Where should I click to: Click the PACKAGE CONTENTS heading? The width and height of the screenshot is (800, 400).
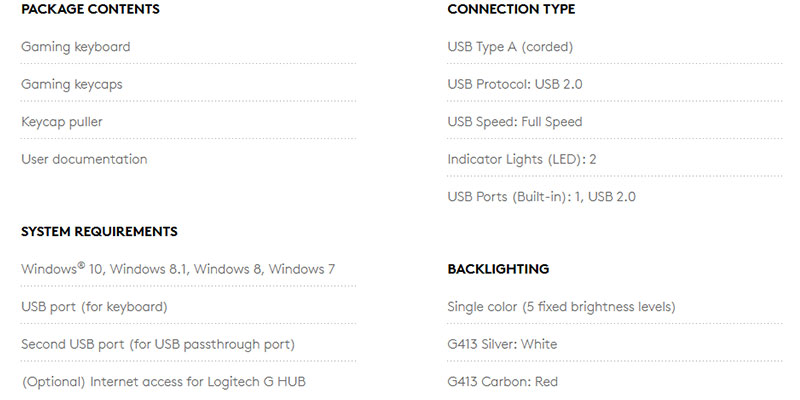pos(90,9)
